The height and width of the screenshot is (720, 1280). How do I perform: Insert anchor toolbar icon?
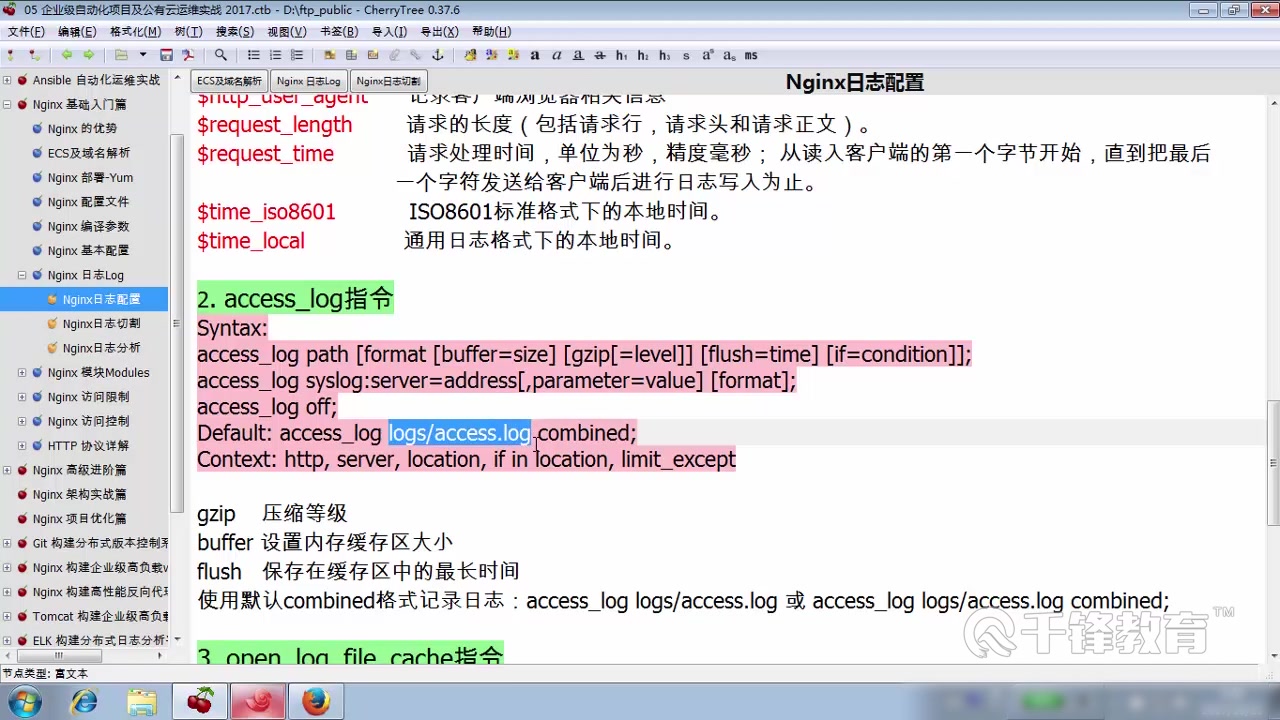point(437,55)
